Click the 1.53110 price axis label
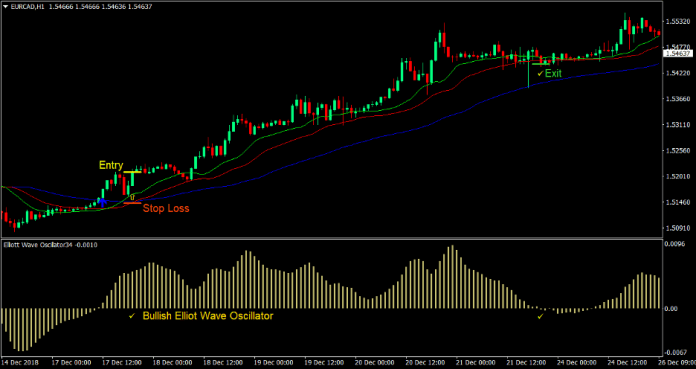The image size is (696, 369). tap(679, 125)
